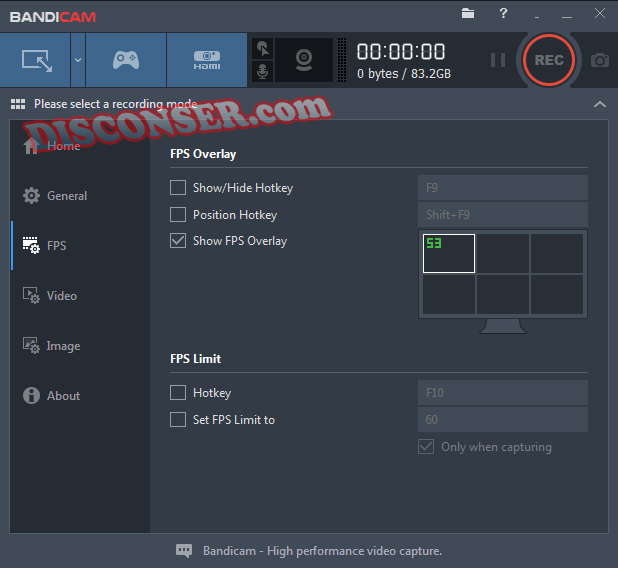The image size is (618, 568).
Task: Click the F10 hotkey input field
Action: pyautogui.click(x=503, y=393)
